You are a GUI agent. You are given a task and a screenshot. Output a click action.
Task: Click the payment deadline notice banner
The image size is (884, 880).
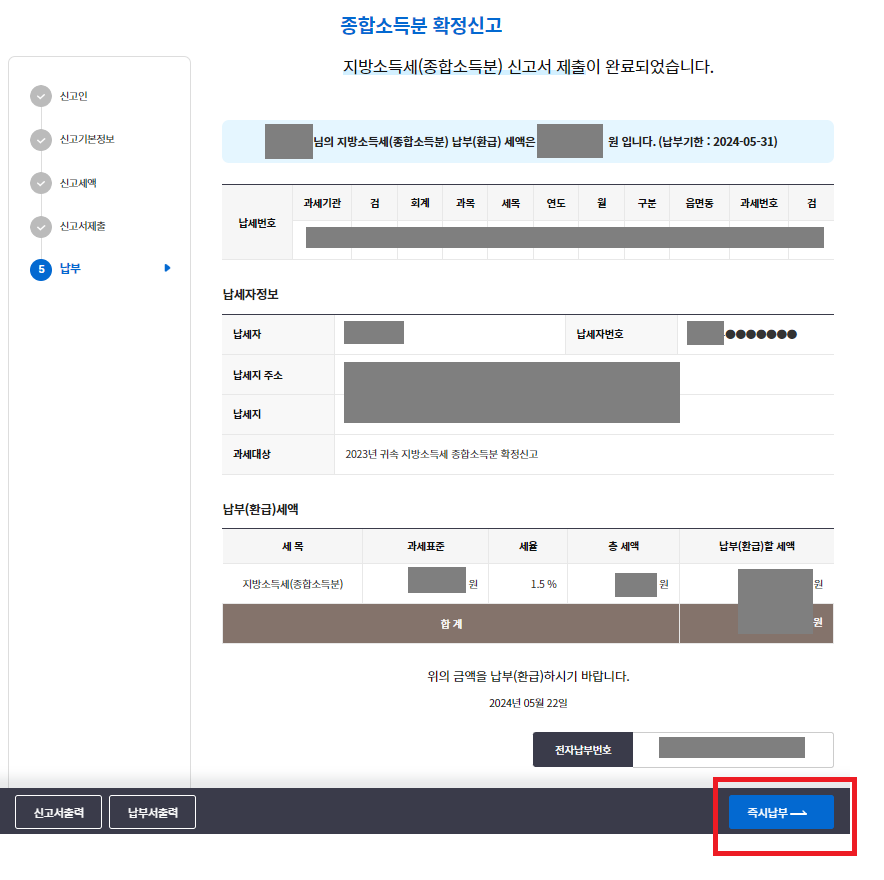[x=527, y=141]
